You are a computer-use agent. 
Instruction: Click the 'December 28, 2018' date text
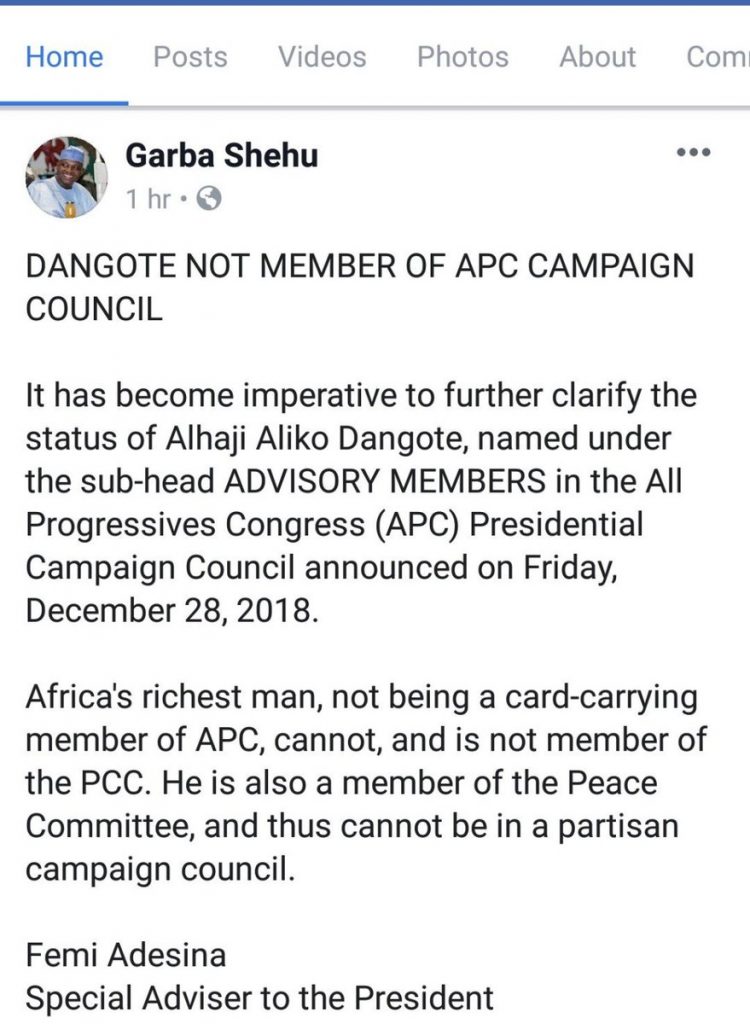172,610
